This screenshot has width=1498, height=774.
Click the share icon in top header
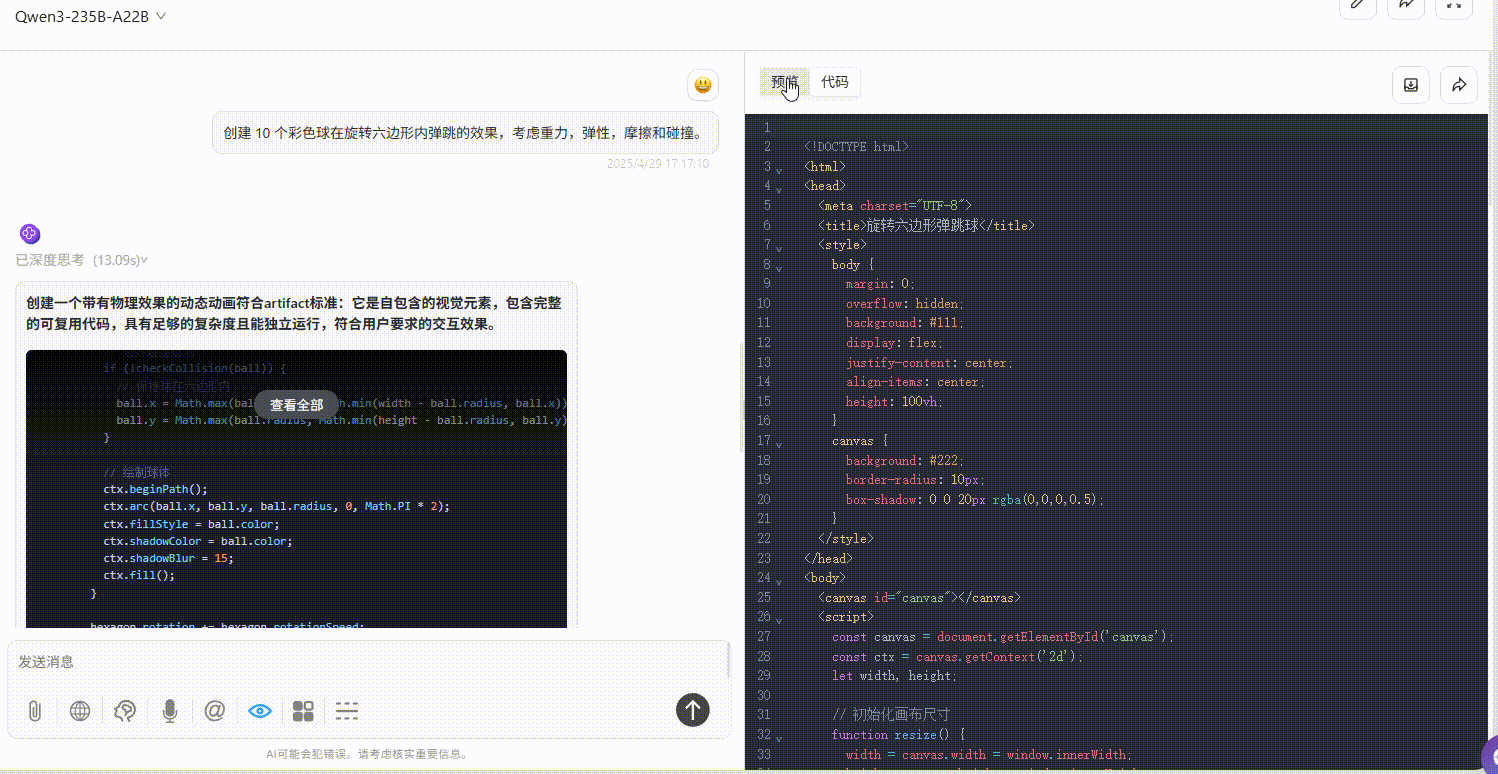pos(1406,5)
